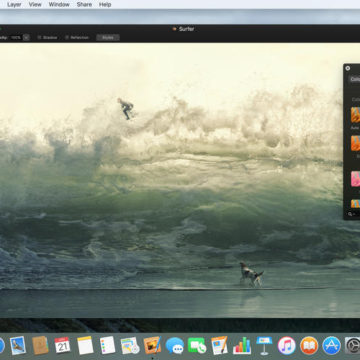
Task: Open Contacts from the Dock
Action: click(40, 345)
